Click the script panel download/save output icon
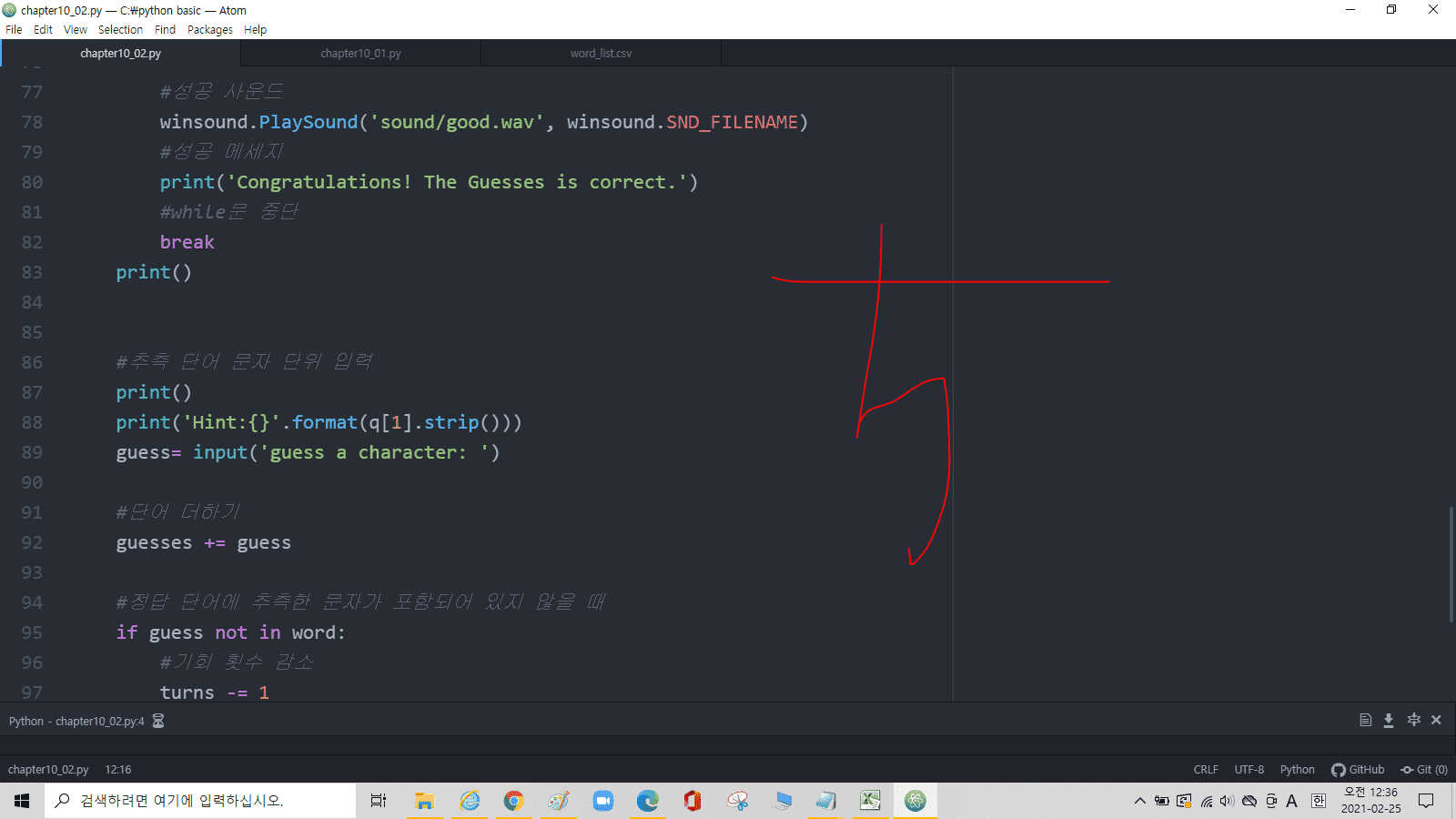The height and width of the screenshot is (819, 1456). [x=1389, y=721]
